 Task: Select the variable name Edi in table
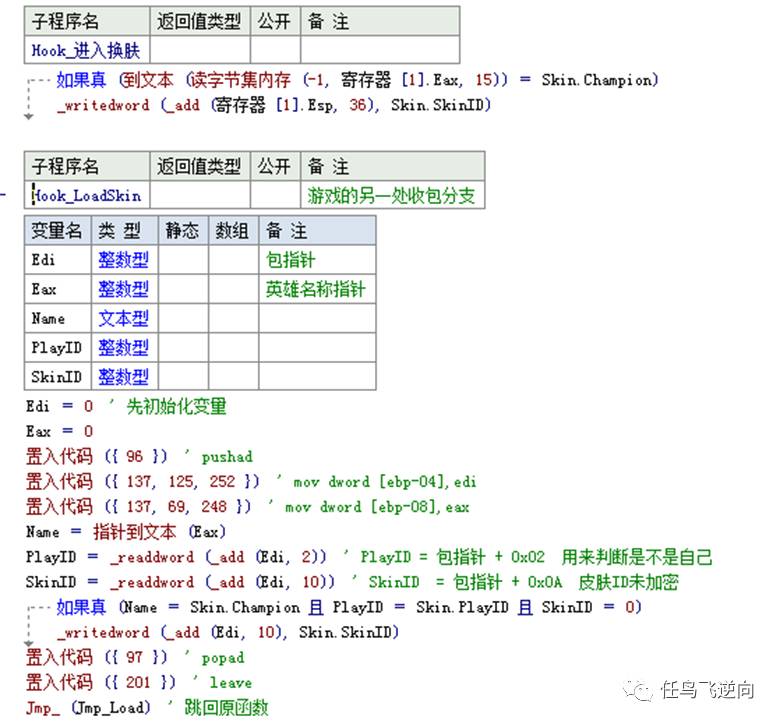[x=43, y=259]
